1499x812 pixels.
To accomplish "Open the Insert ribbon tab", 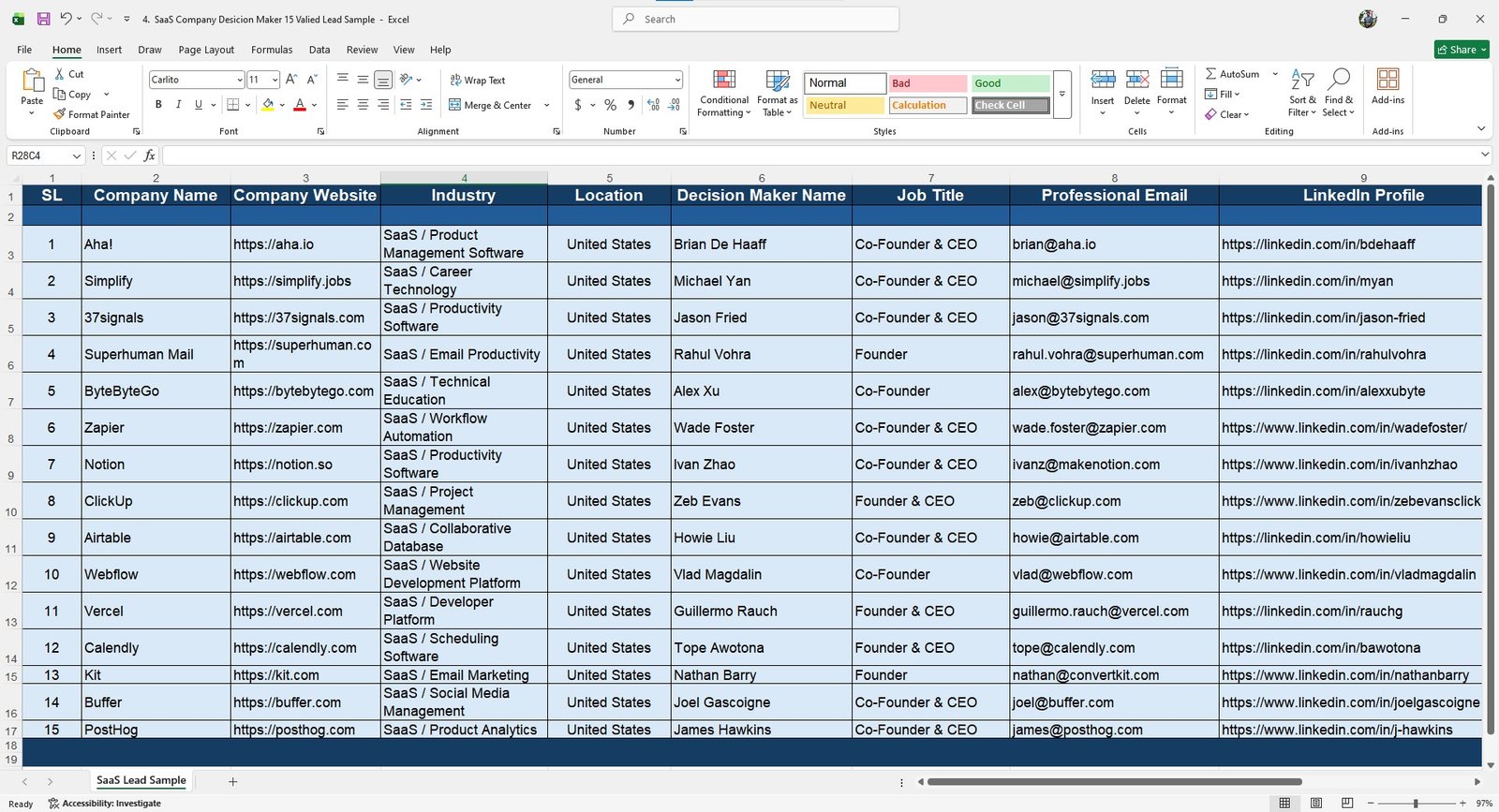I will click(x=109, y=50).
